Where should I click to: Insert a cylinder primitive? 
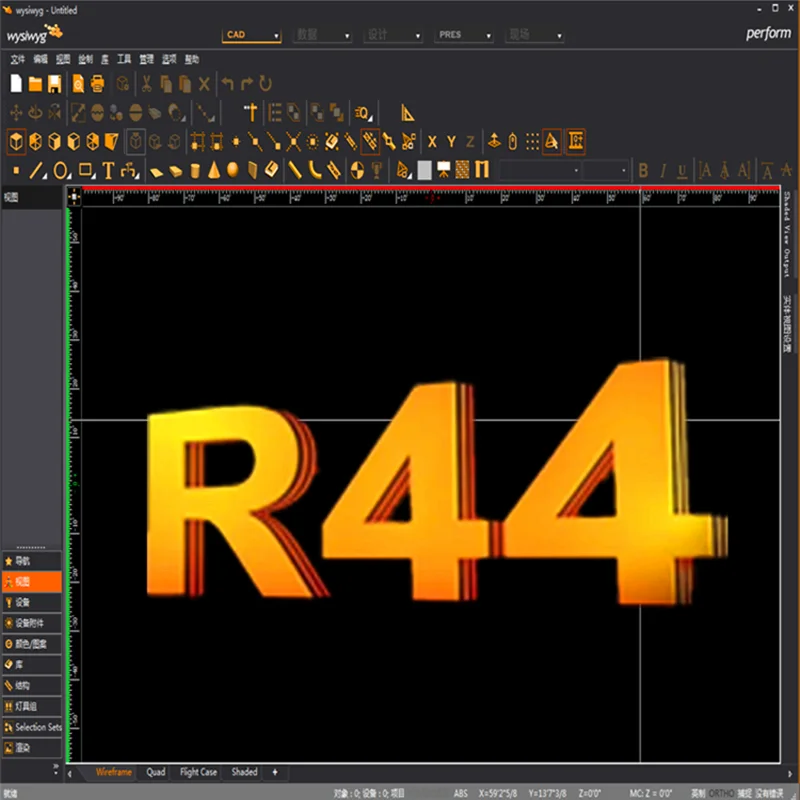click(194, 170)
